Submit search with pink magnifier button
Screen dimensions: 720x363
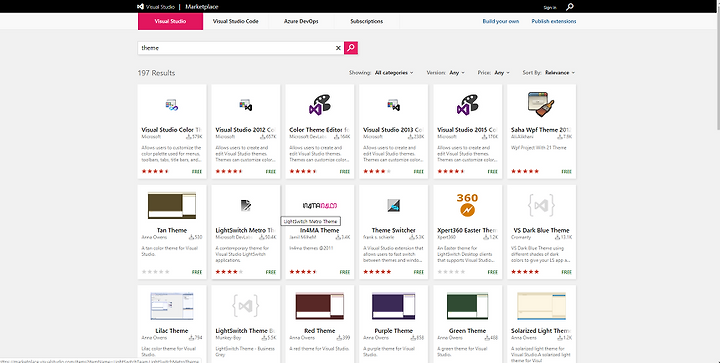[351, 48]
